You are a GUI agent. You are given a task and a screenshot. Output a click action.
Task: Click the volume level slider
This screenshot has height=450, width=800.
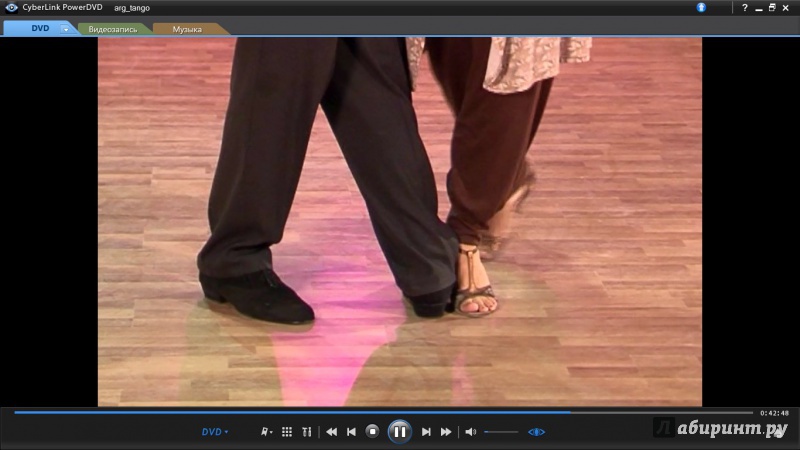click(501, 432)
